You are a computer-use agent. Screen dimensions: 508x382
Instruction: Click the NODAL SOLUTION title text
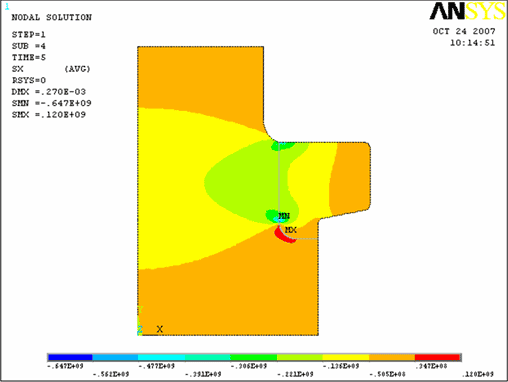click(x=52, y=17)
